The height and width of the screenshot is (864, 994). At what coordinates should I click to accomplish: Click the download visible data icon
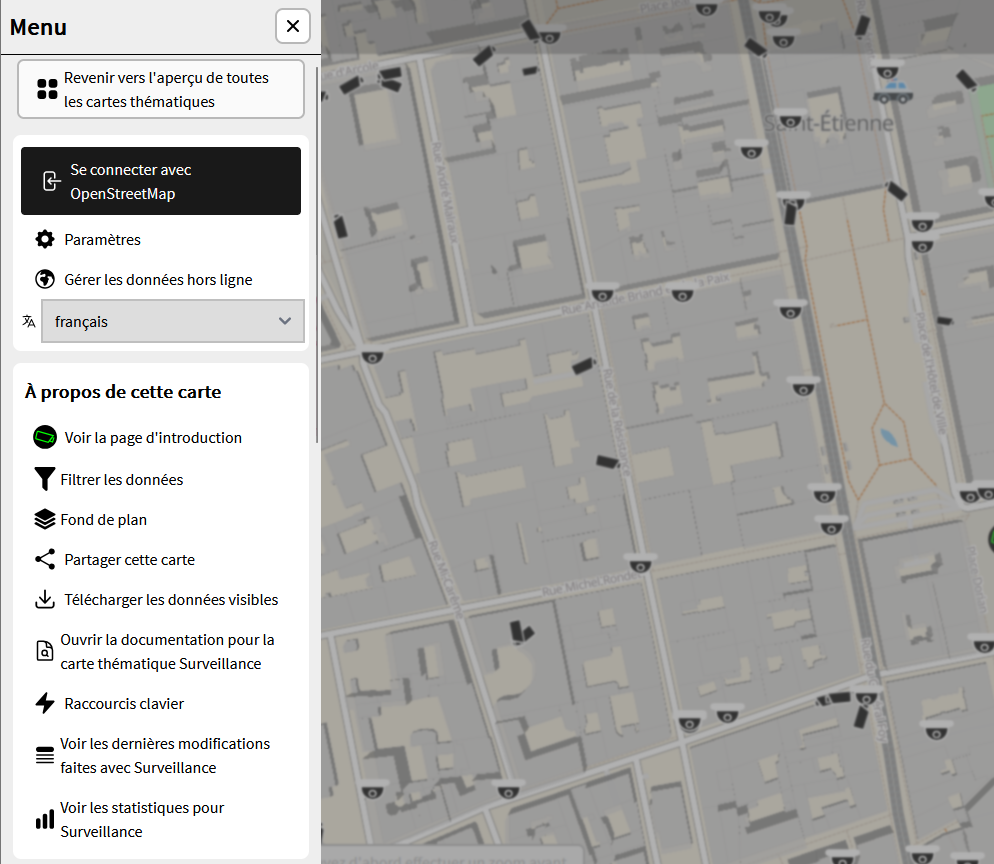45,600
